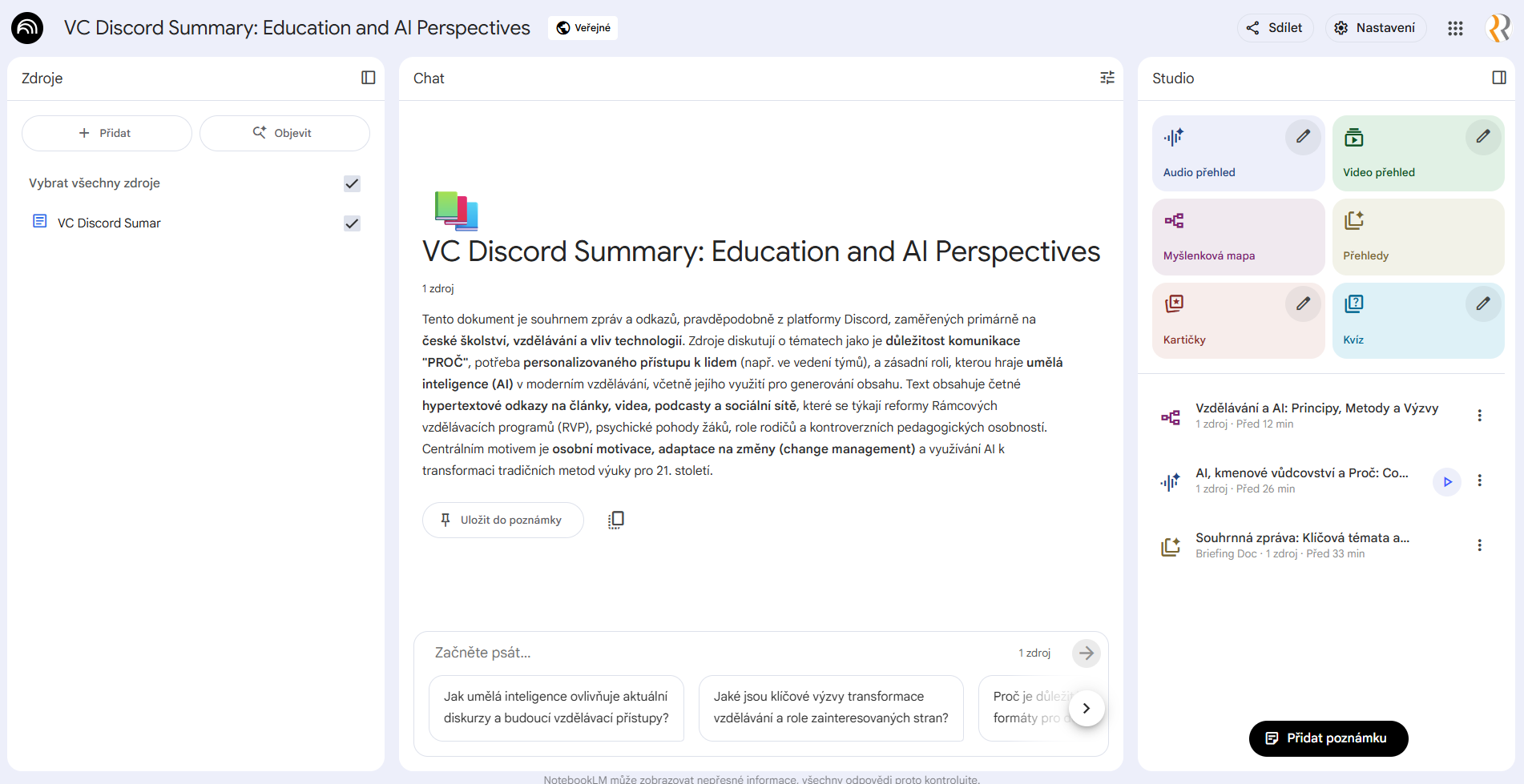Edit Audio přehled customization pencil

1303,137
